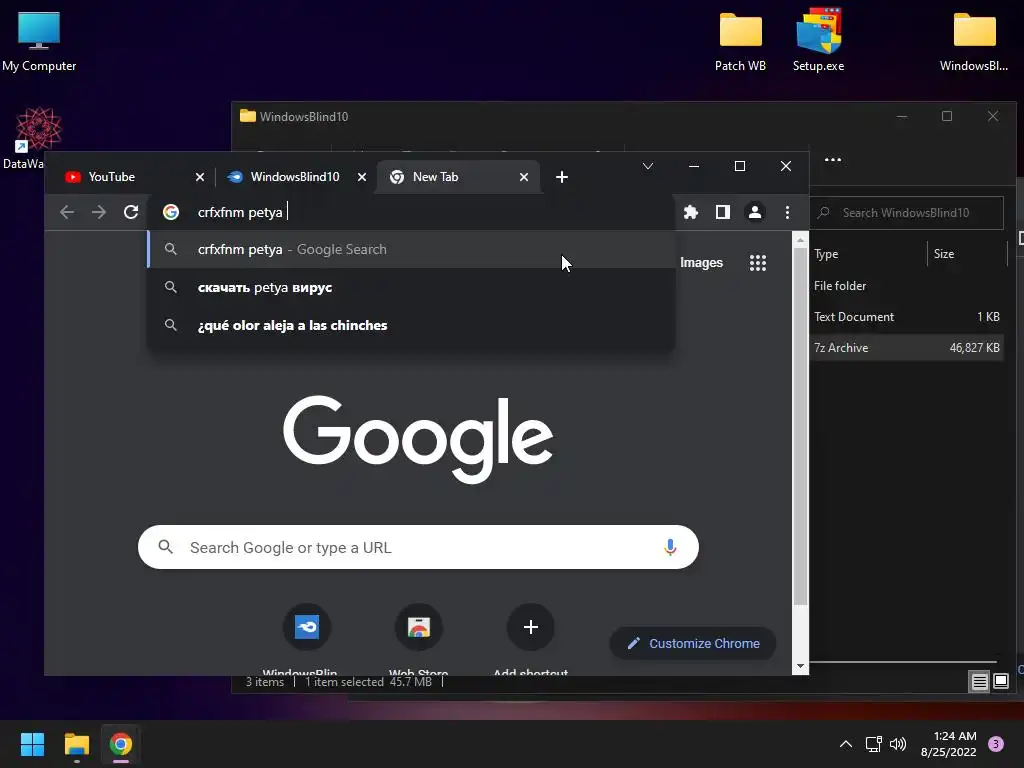Open the Windows Start menu
Viewport: 1024px width, 768px height.
pyautogui.click(x=33, y=744)
